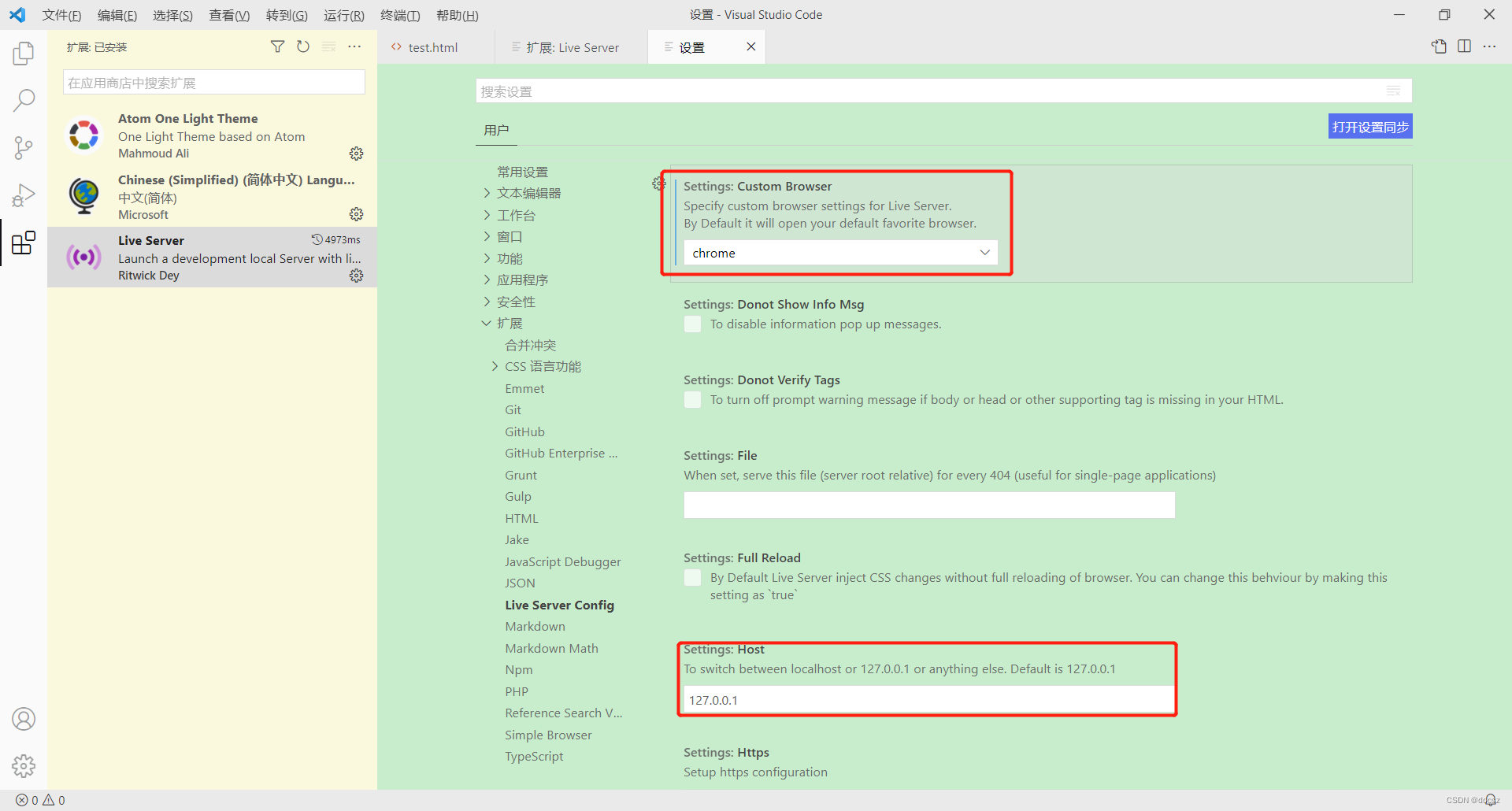
Task: Select the 用户 settings scope tab
Action: pyautogui.click(x=496, y=130)
